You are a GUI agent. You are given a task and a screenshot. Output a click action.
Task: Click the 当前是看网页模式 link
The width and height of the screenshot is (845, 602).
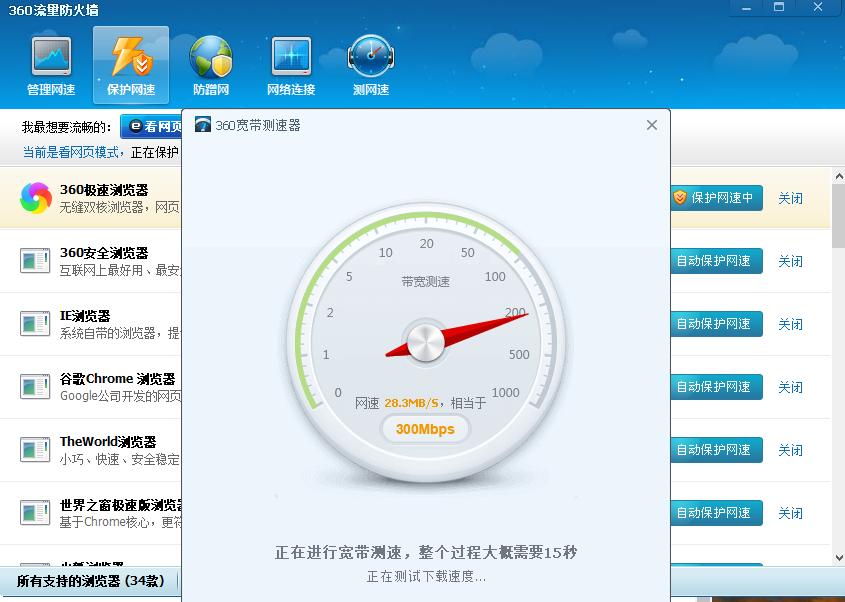tap(70, 153)
